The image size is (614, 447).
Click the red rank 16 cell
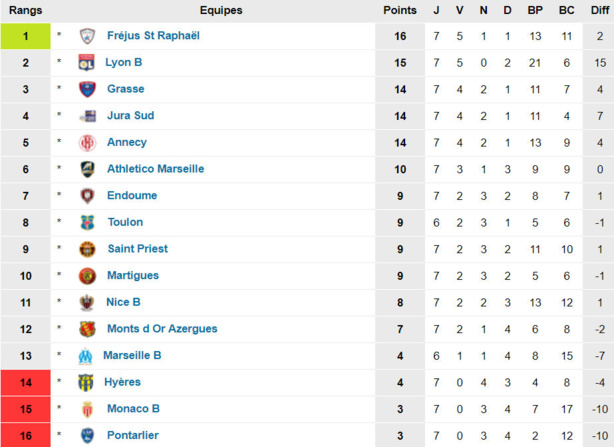coord(25,435)
